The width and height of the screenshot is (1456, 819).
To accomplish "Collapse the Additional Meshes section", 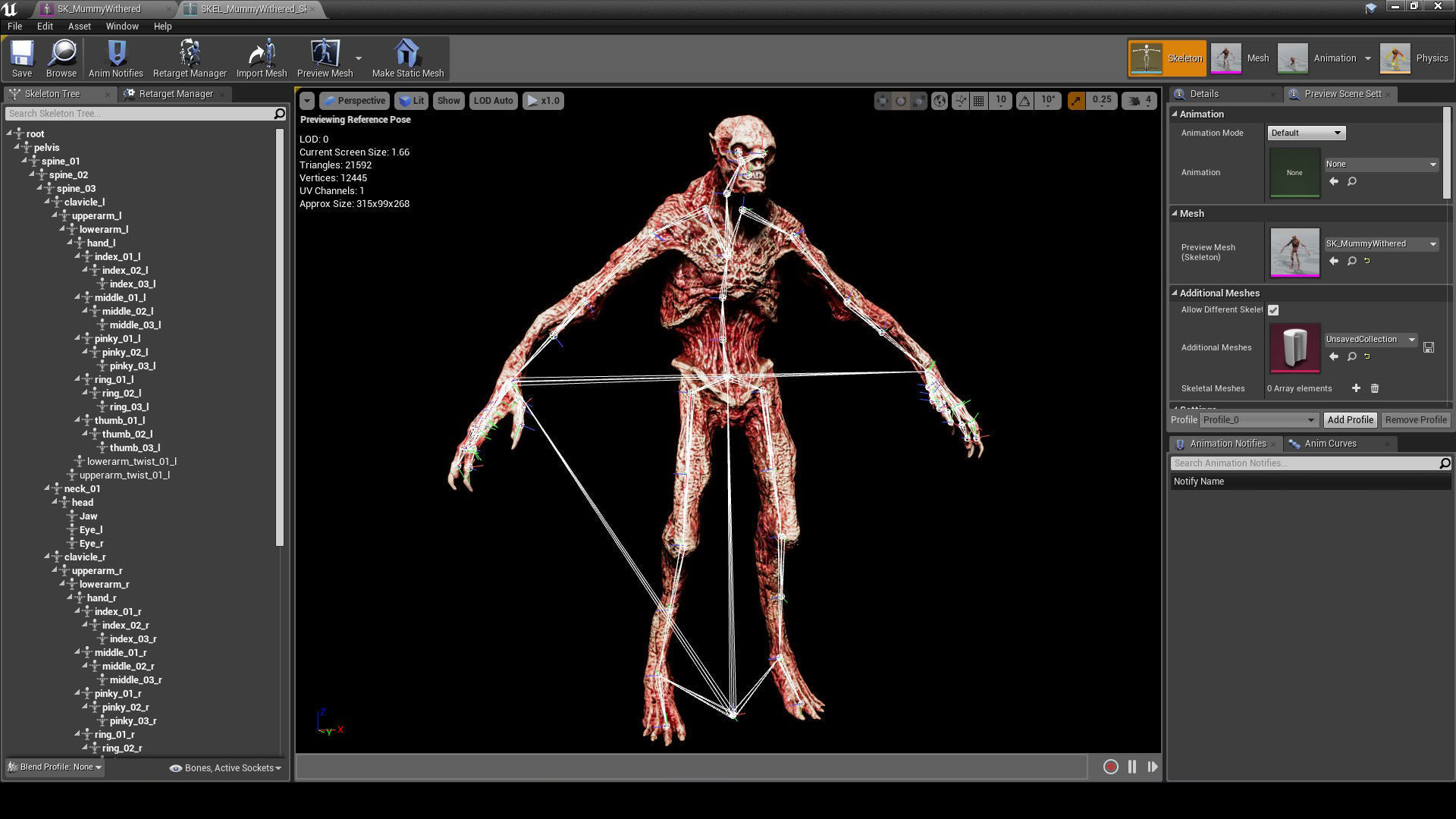I will (x=1175, y=293).
